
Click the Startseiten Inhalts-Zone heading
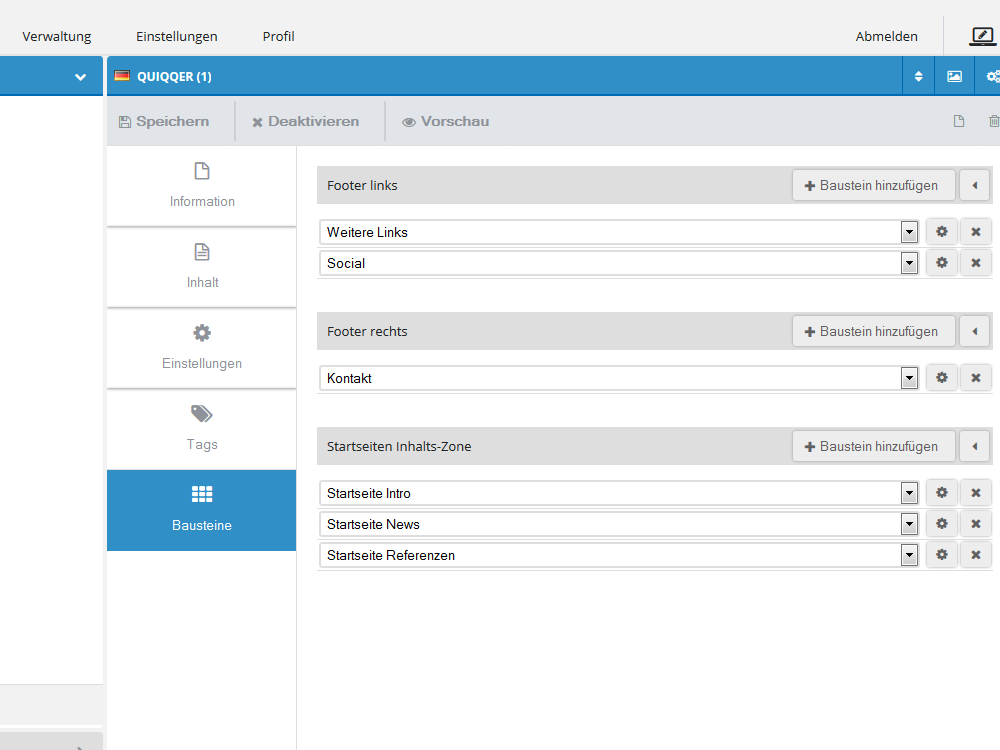pyautogui.click(x=399, y=446)
